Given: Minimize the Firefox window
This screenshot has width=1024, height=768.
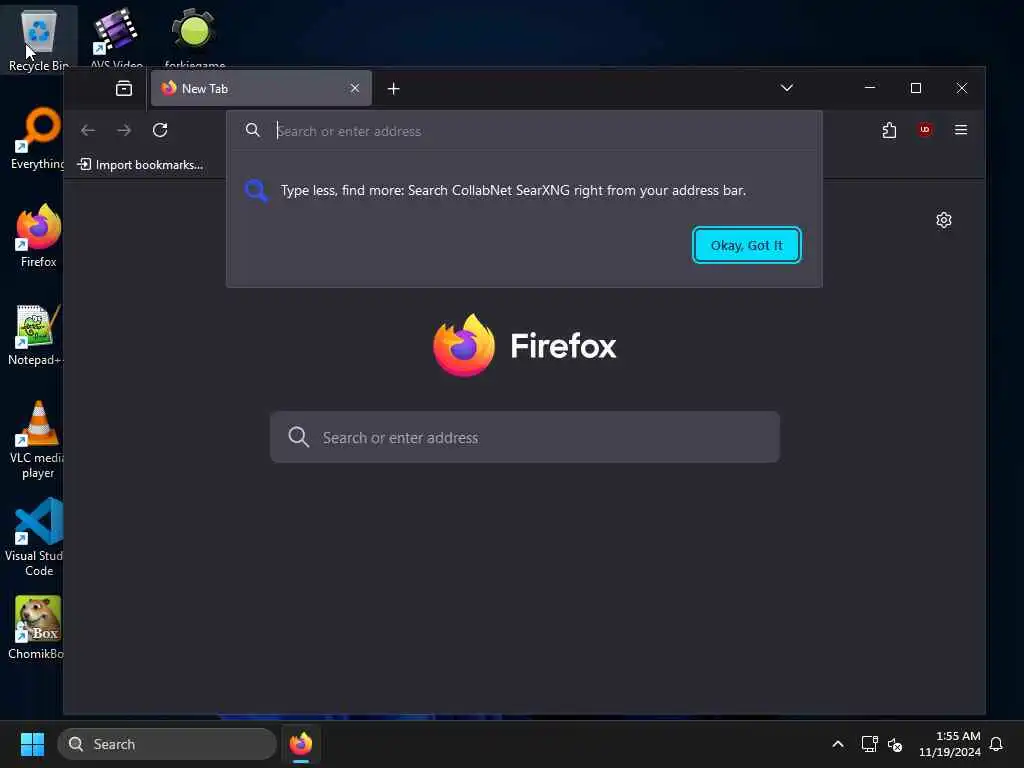Looking at the screenshot, I should click(x=870, y=88).
